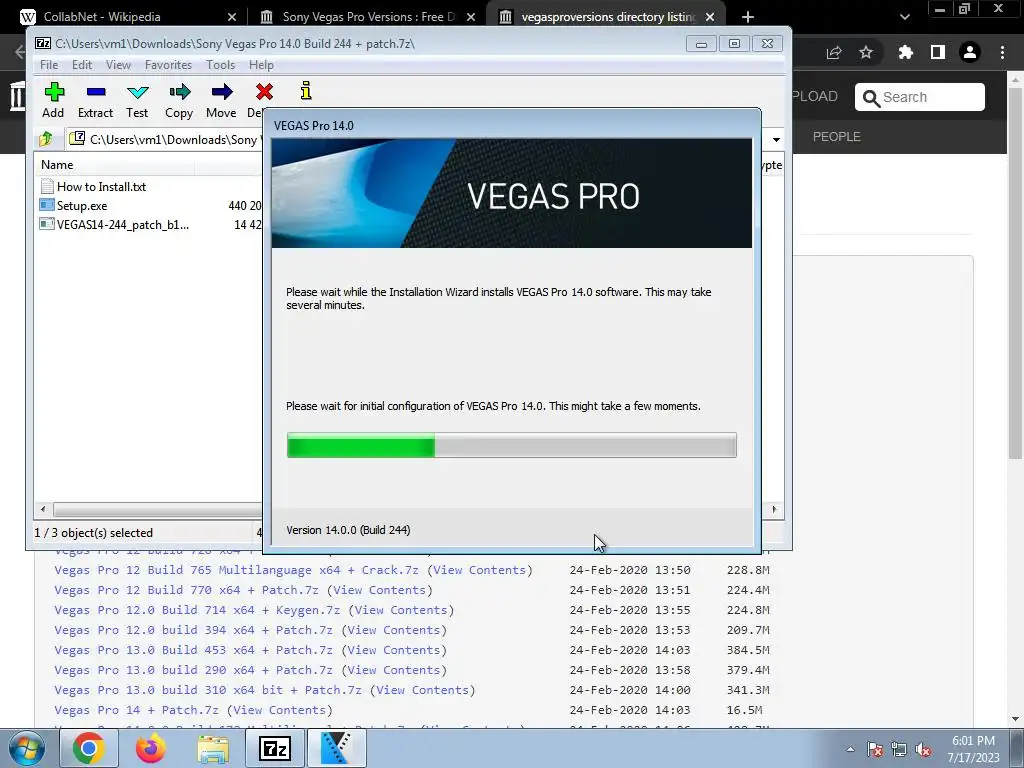This screenshot has width=1024, height=768.
Task: Click the network tray icon
Action: tap(899, 750)
